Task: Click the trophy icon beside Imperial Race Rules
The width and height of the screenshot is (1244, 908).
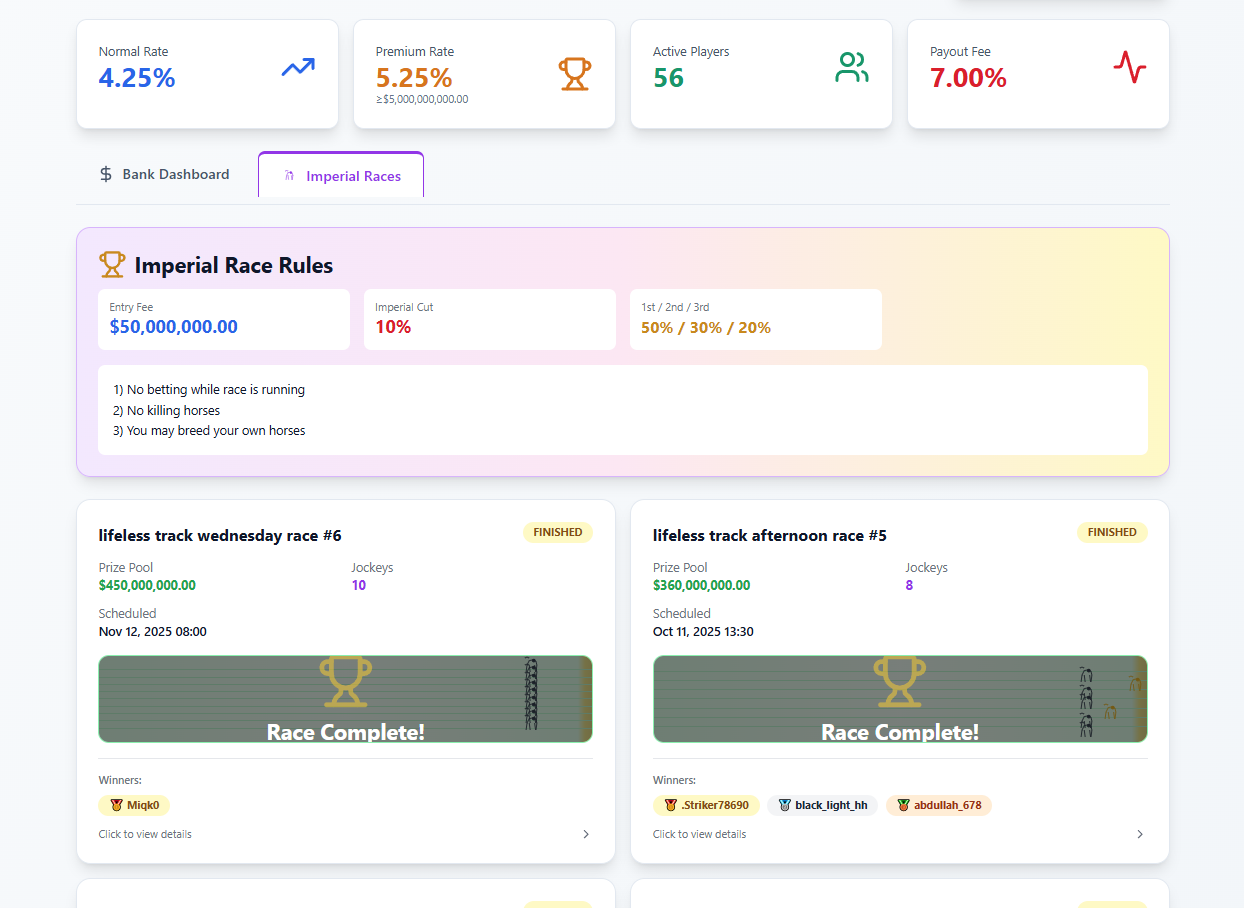Action: pos(112,265)
